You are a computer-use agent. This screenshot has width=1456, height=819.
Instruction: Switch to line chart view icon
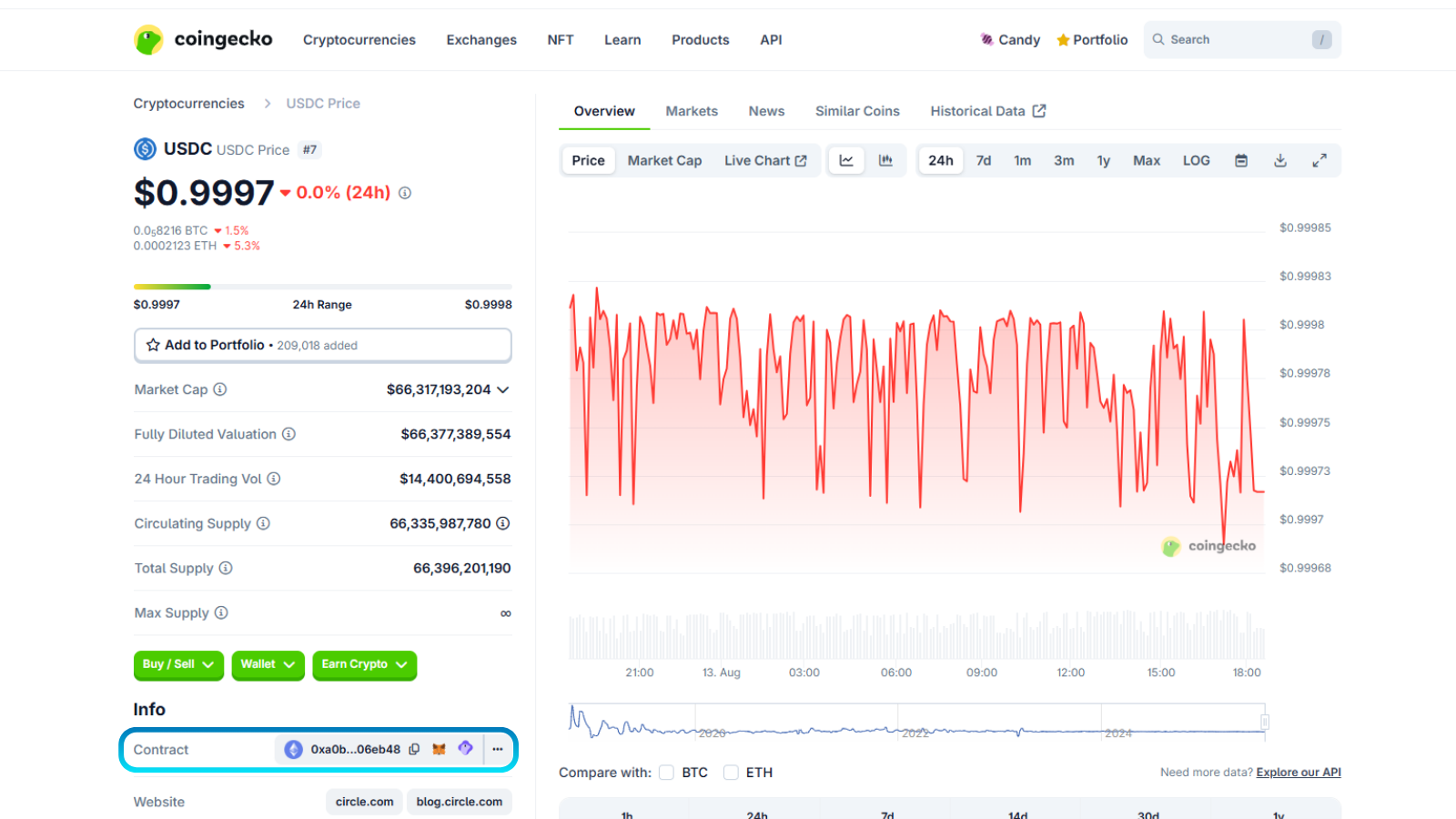coord(846,160)
